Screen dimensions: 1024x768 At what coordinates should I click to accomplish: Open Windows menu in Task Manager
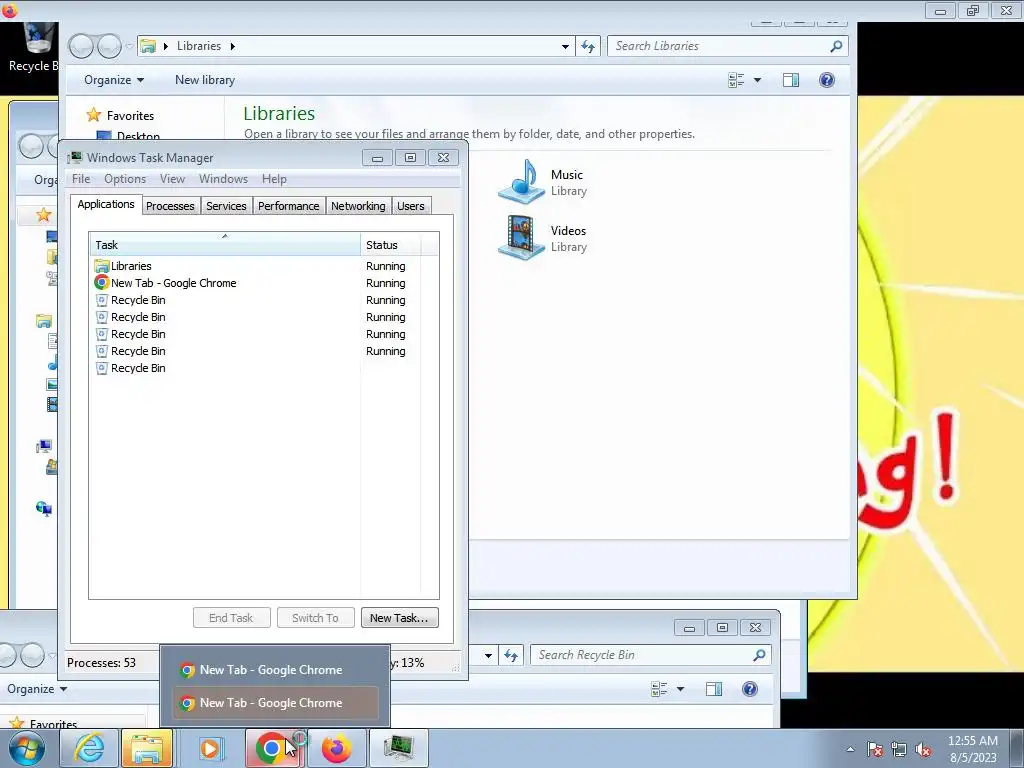(x=223, y=179)
